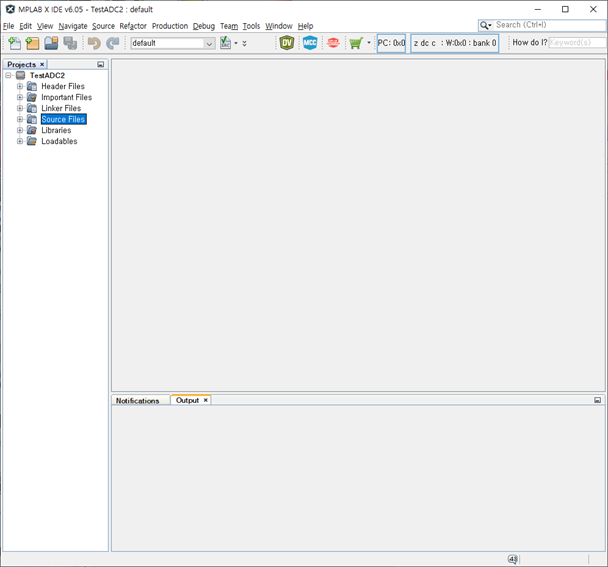
Task: Select the Loadables label in tree
Action: pyautogui.click(x=59, y=141)
